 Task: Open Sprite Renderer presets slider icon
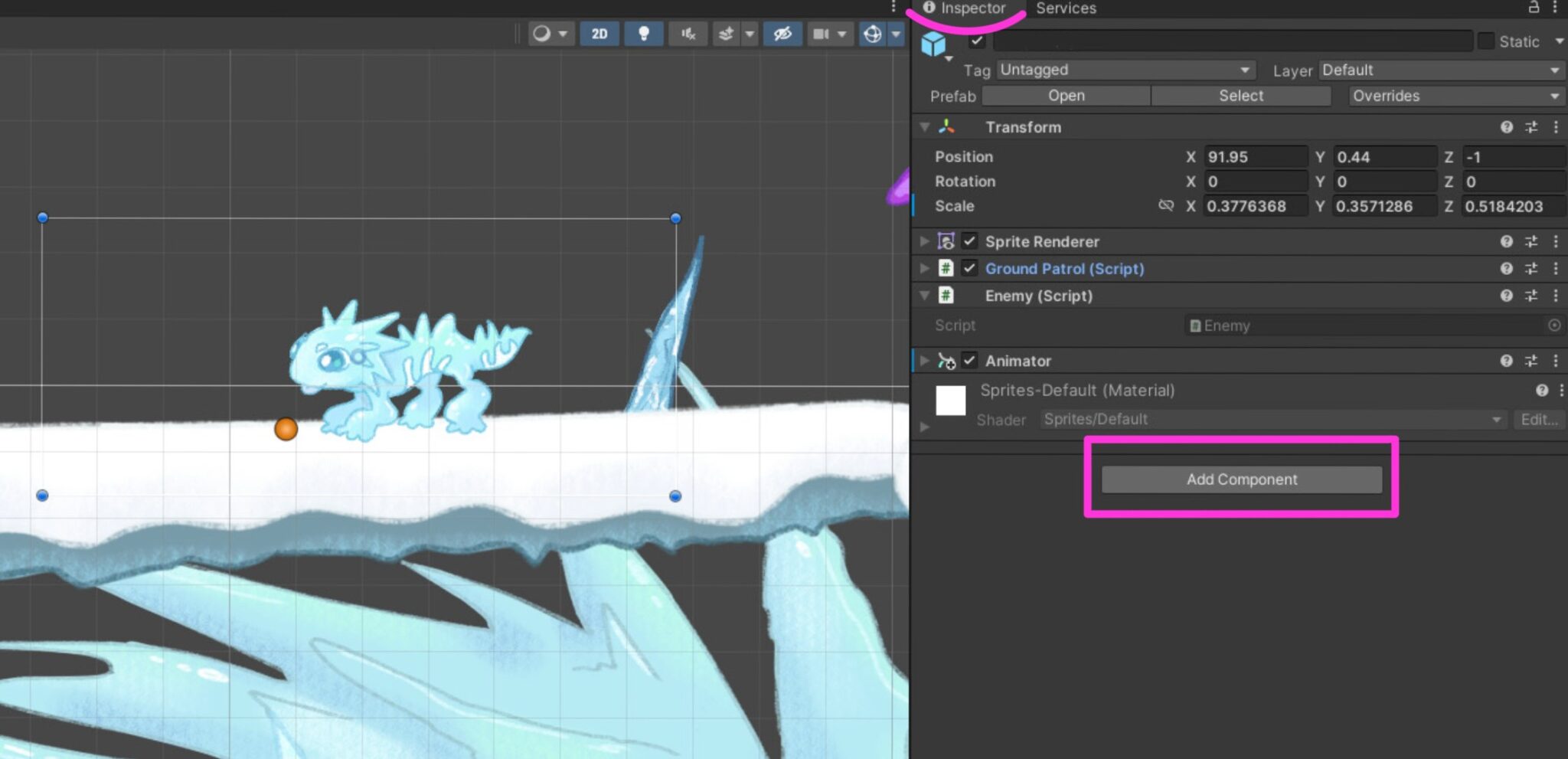1530,241
